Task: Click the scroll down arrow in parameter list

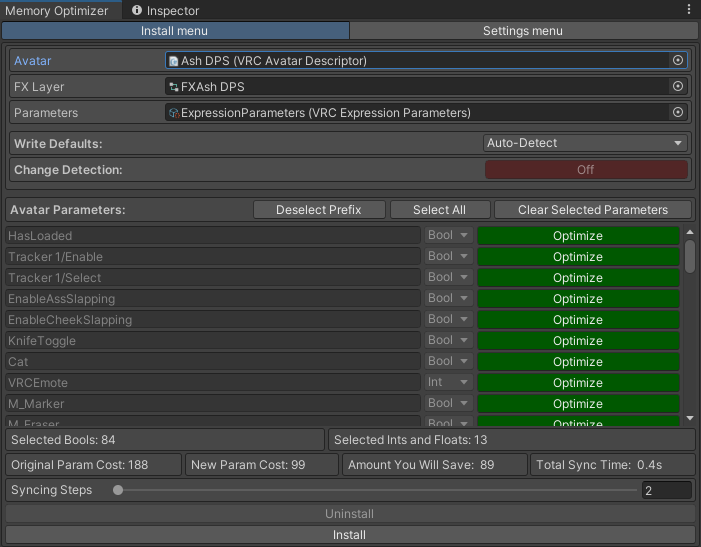Action: coord(690,418)
